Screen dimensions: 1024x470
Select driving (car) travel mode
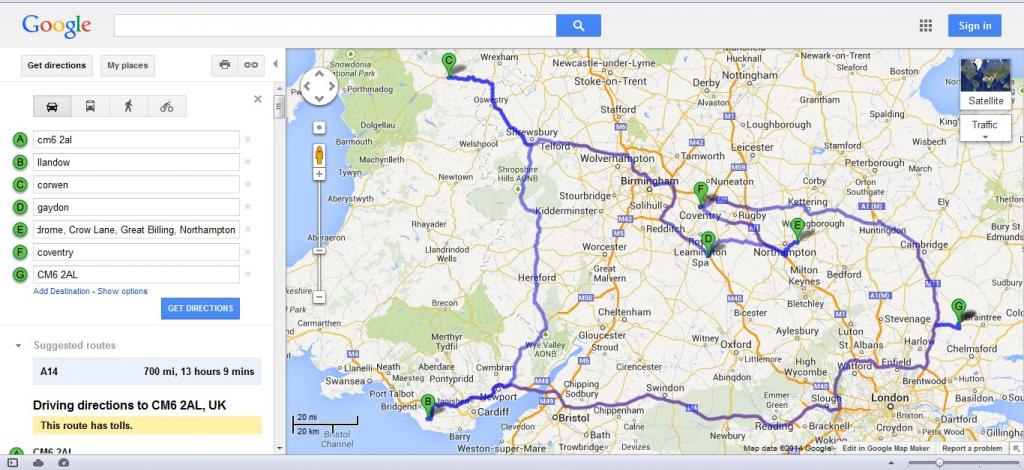[52, 106]
